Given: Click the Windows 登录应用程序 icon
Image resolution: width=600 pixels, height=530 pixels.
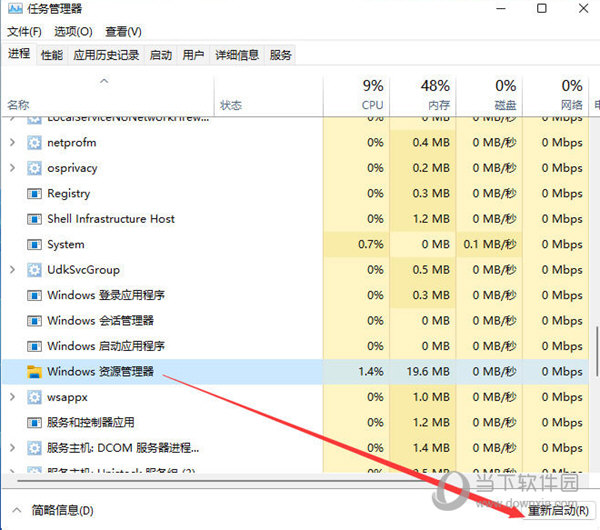Looking at the screenshot, I should coord(34,295).
